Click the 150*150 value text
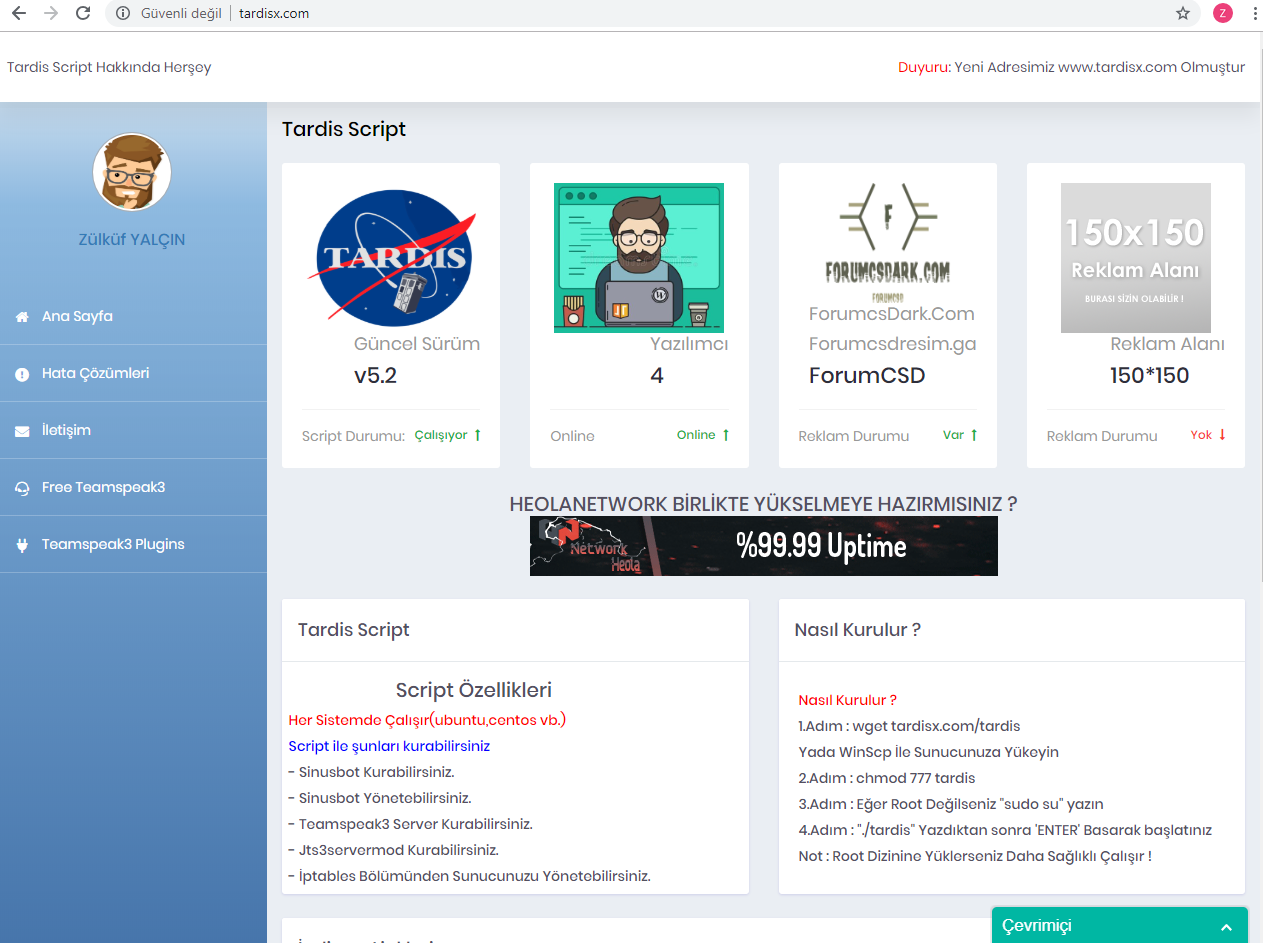Viewport: 1263px width, 943px height. coord(1150,376)
